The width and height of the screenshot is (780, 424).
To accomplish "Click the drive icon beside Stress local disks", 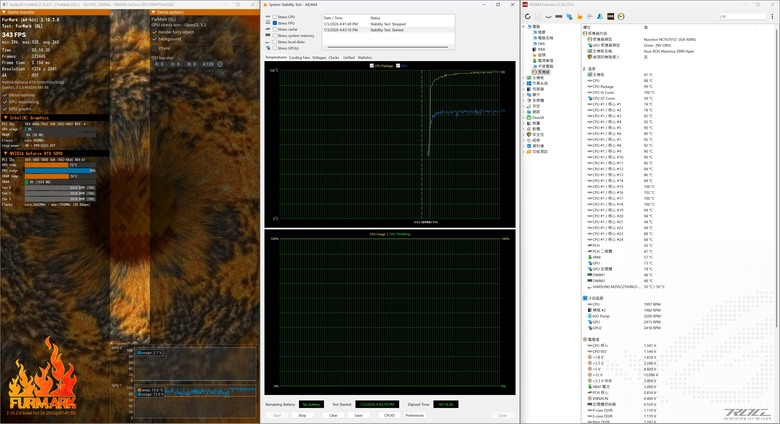I will coord(268,42).
